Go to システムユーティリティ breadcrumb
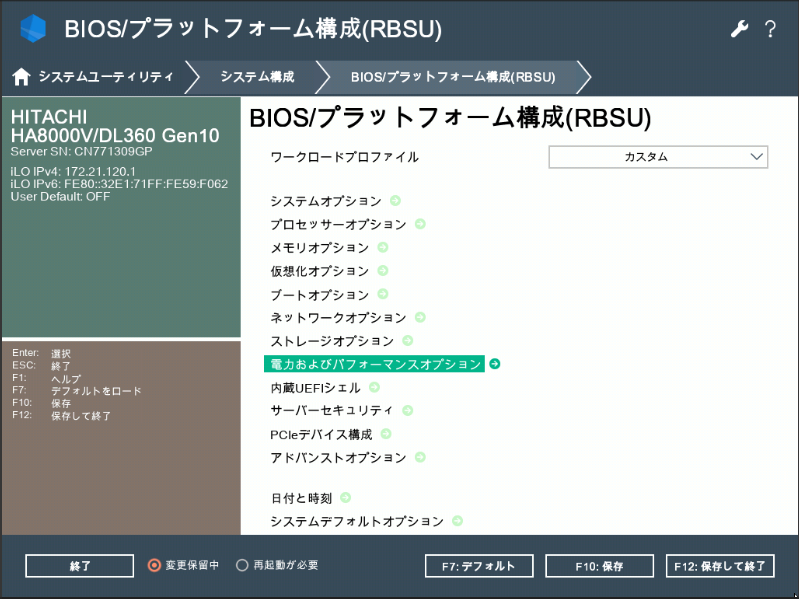Image resolution: width=799 pixels, height=599 pixels. coord(106,77)
